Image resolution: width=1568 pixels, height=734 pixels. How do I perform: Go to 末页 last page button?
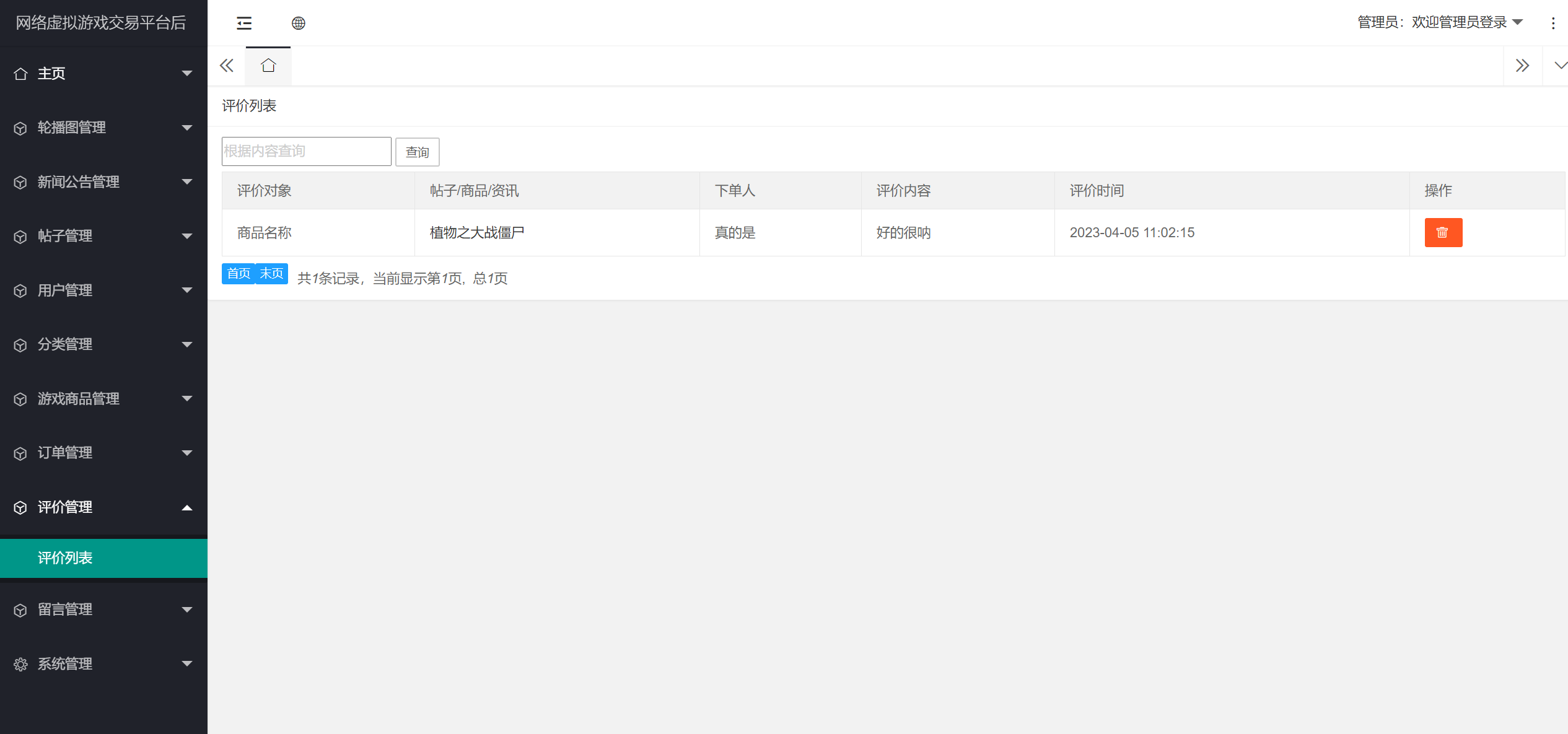[271, 274]
